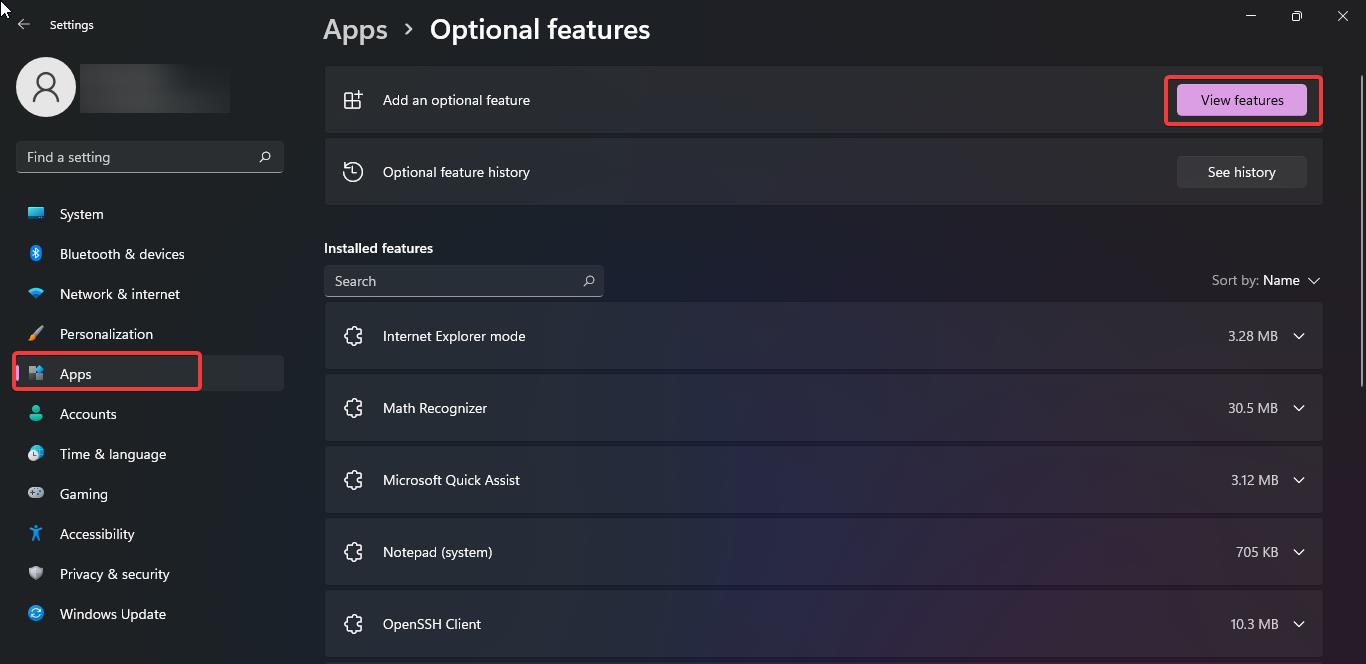Click the Gaming controller icon
Image resolution: width=1366 pixels, height=664 pixels.
(x=36, y=494)
